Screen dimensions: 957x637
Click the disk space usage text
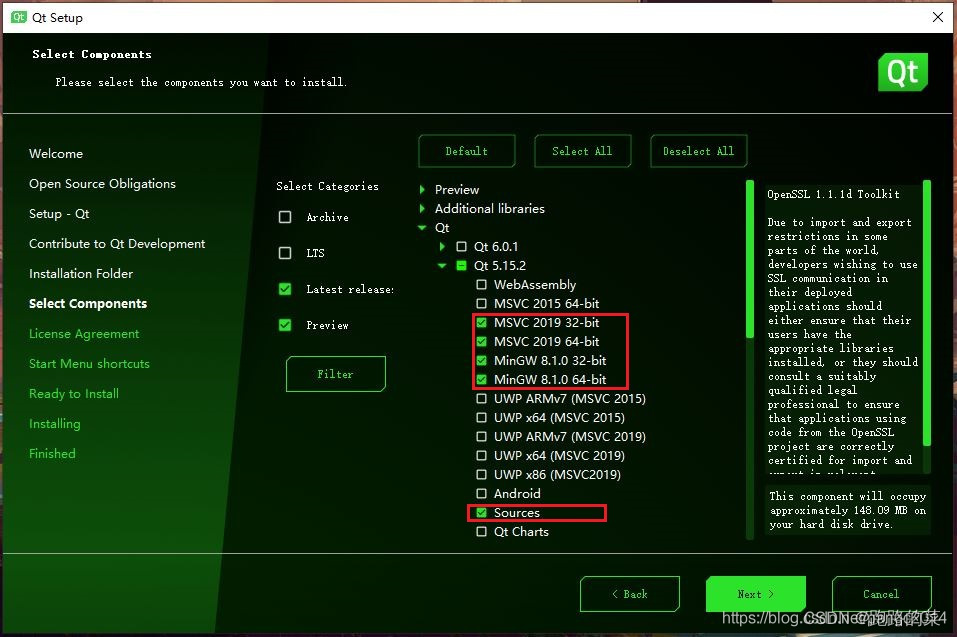pos(848,510)
